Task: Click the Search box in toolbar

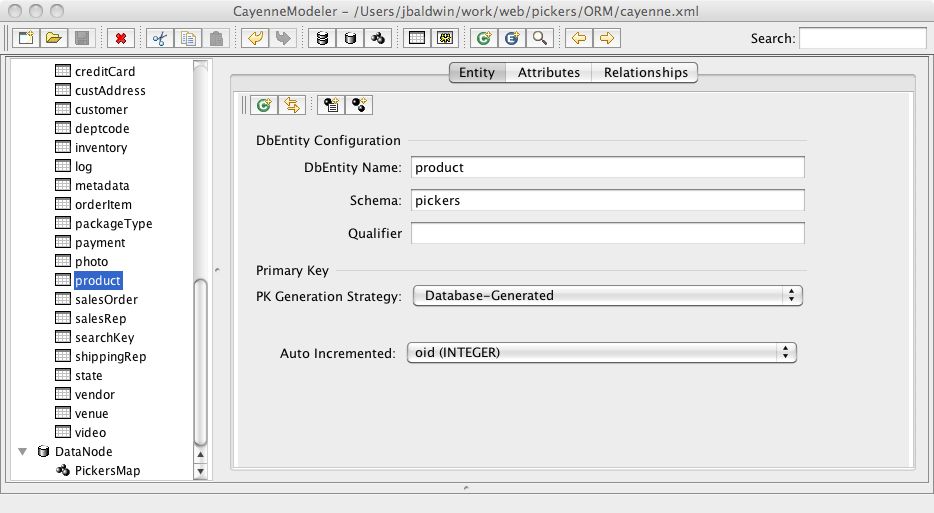Action: 862,39
